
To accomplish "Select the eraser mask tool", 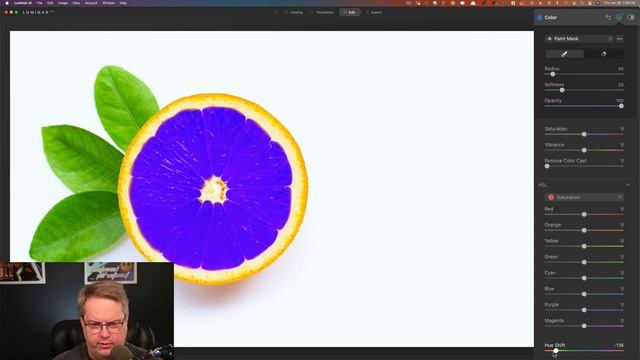I will click(x=603, y=54).
